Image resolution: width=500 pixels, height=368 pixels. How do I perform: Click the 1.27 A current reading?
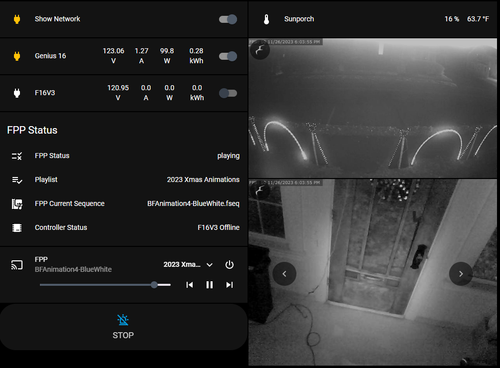(x=142, y=56)
